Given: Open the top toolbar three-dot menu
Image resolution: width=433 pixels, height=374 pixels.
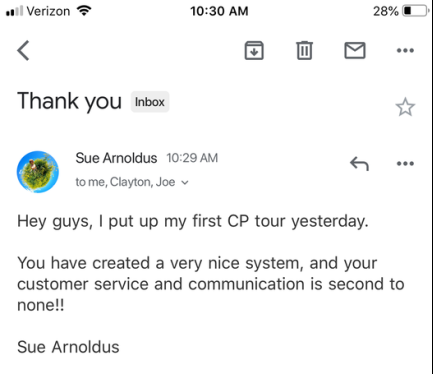Looking at the screenshot, I should 405,51.
